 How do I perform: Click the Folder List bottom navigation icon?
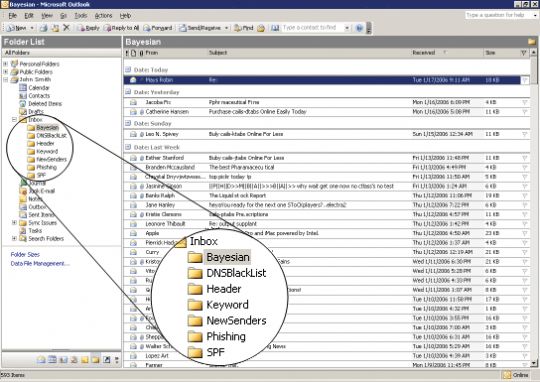(95, 360)
